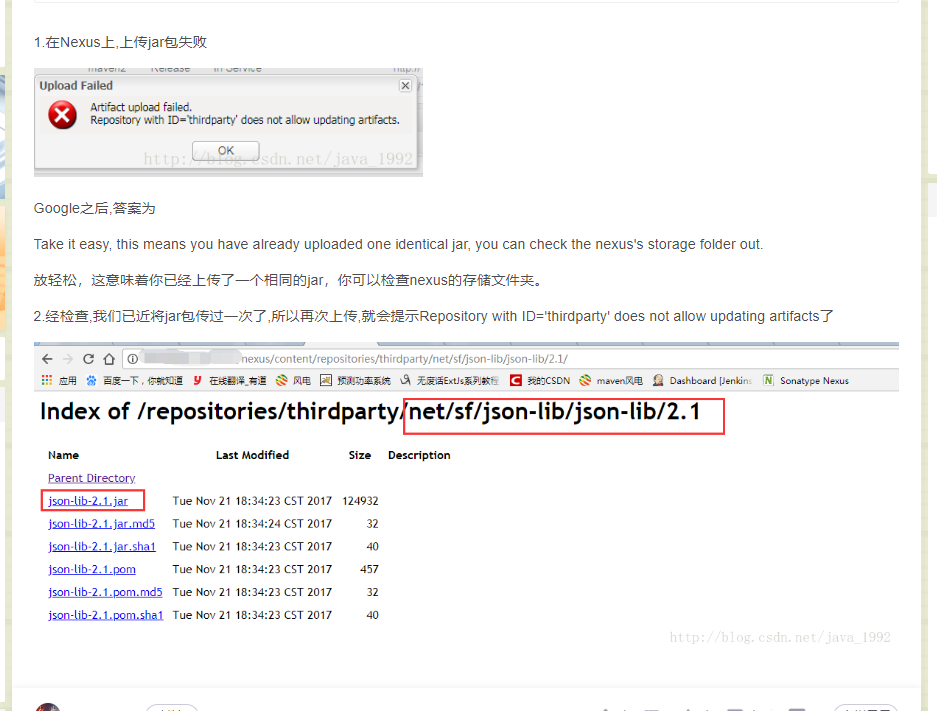
Task: Open the ExtJs tutorial series bookmark
Action: (x=449, y=380)
